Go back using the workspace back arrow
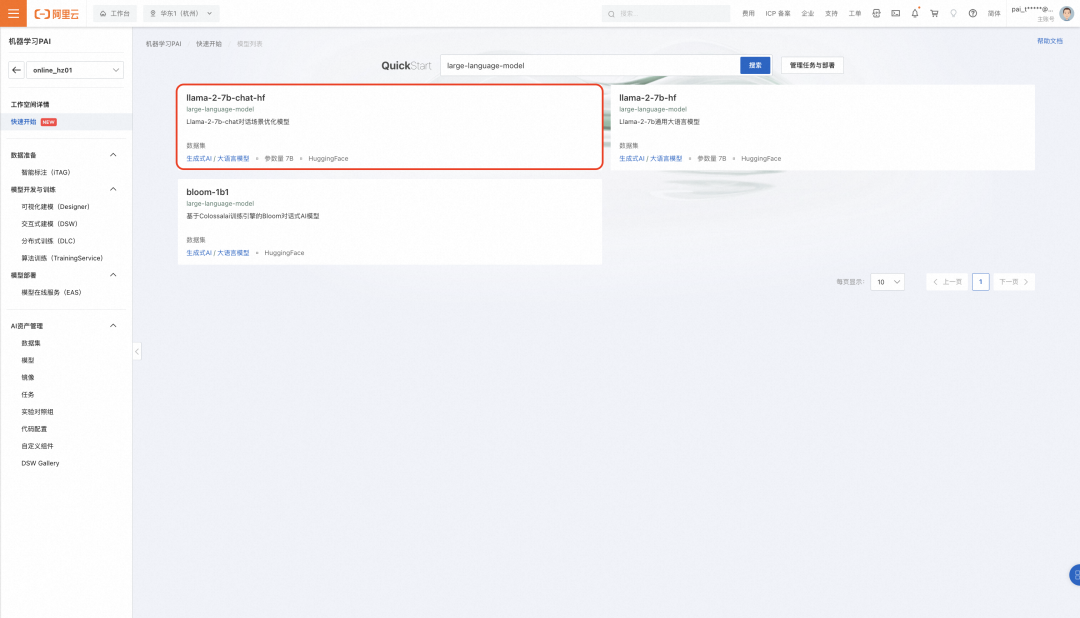The width and height of the screenshot is (1080, 618). 17,70
